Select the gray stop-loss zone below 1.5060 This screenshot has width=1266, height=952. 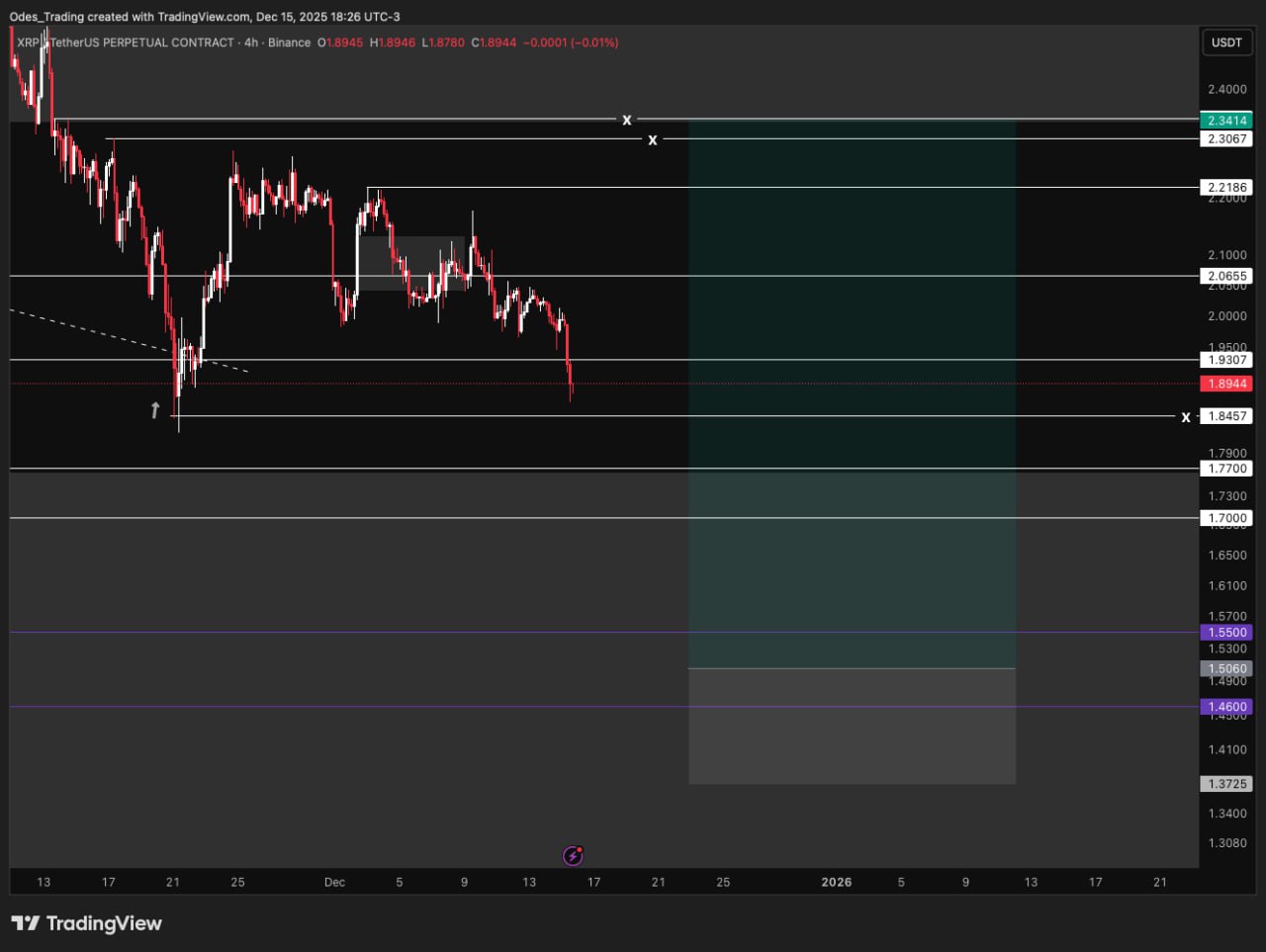pos(851,727)
